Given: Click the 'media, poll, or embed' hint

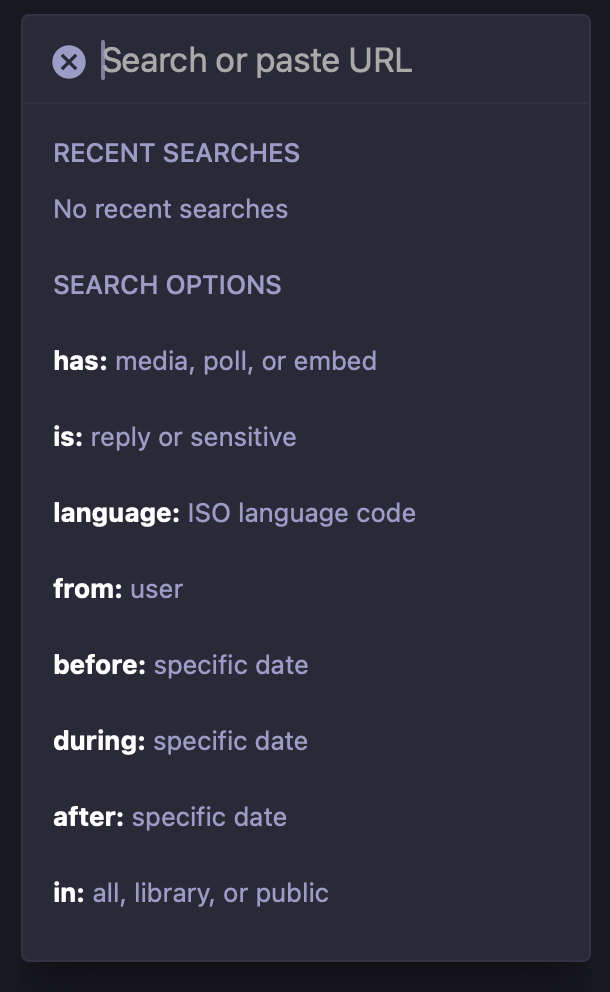Looking at the screenshot, I should 246,362.
